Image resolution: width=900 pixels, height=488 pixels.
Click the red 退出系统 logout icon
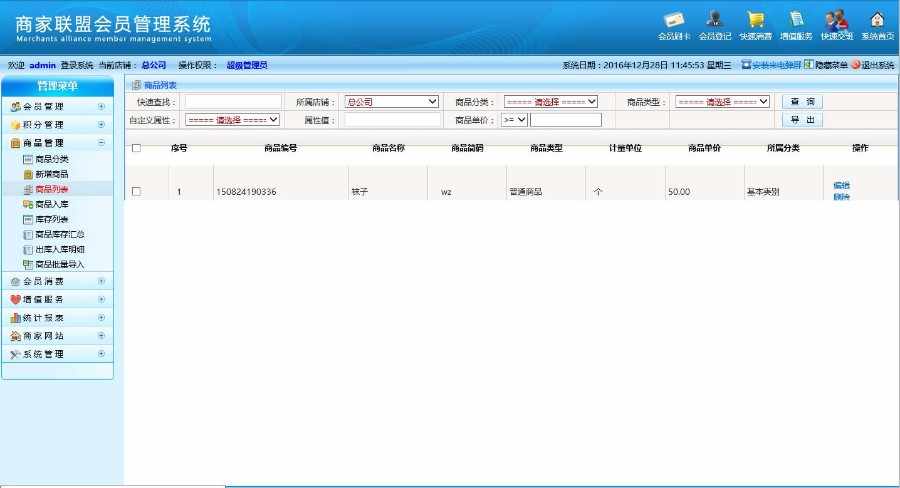(855, 65)
